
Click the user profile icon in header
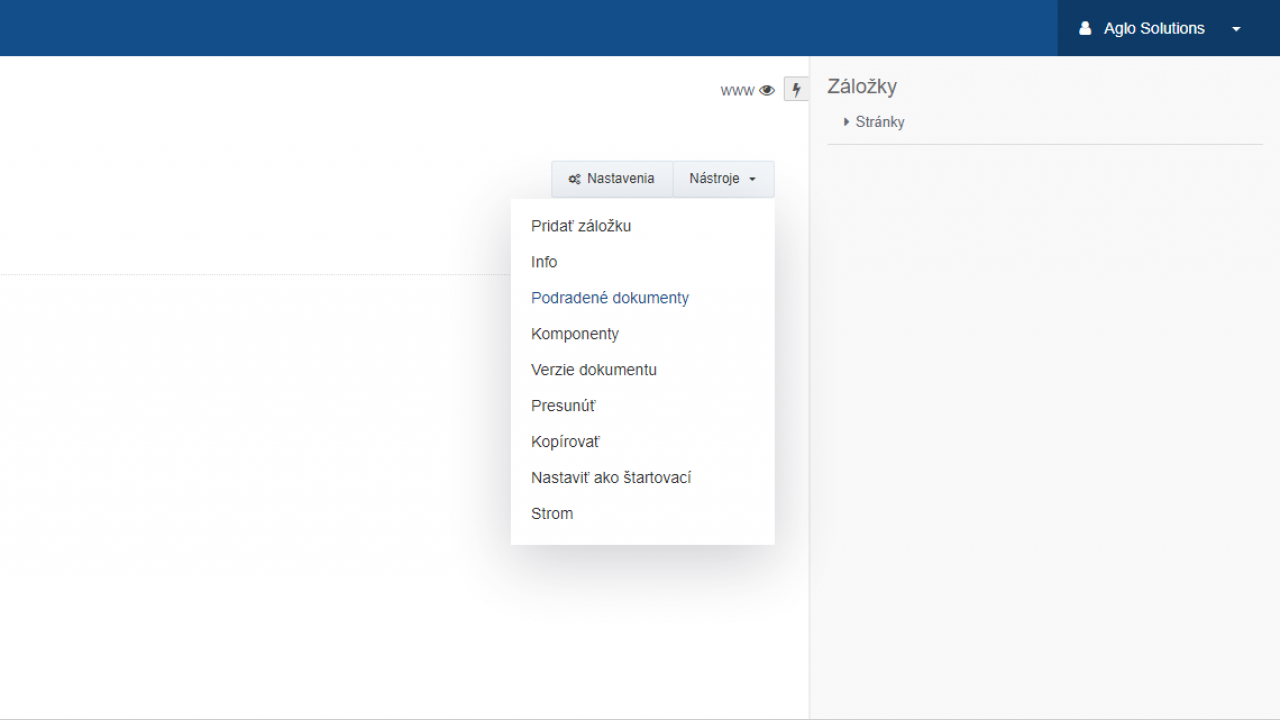tap(1085, 29)
